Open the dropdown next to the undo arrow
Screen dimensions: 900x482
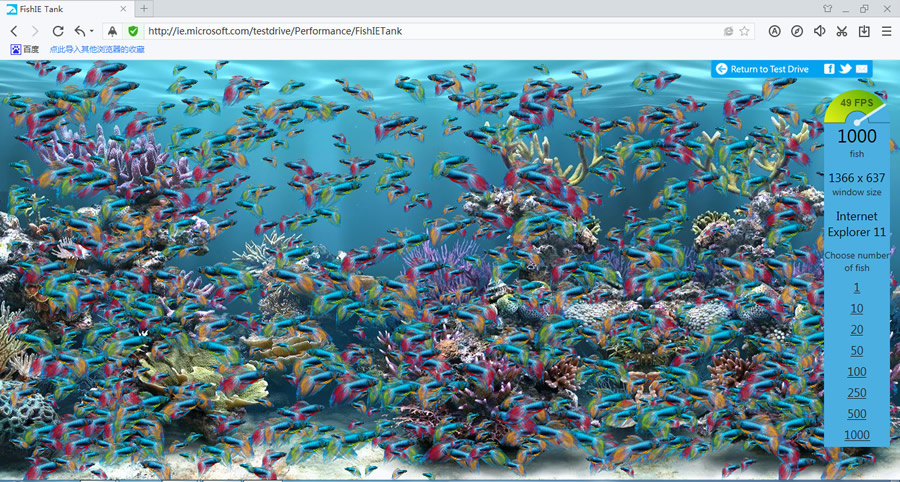[91, 32]
